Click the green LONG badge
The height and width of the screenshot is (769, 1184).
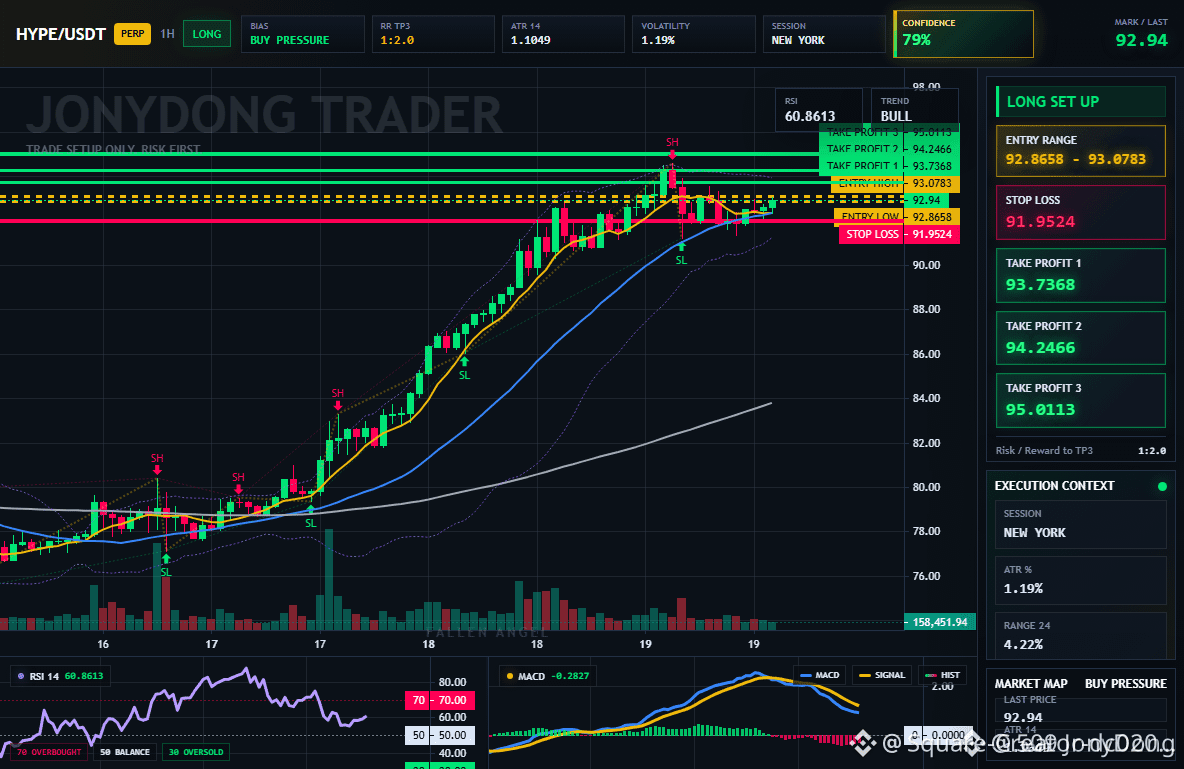207,34
